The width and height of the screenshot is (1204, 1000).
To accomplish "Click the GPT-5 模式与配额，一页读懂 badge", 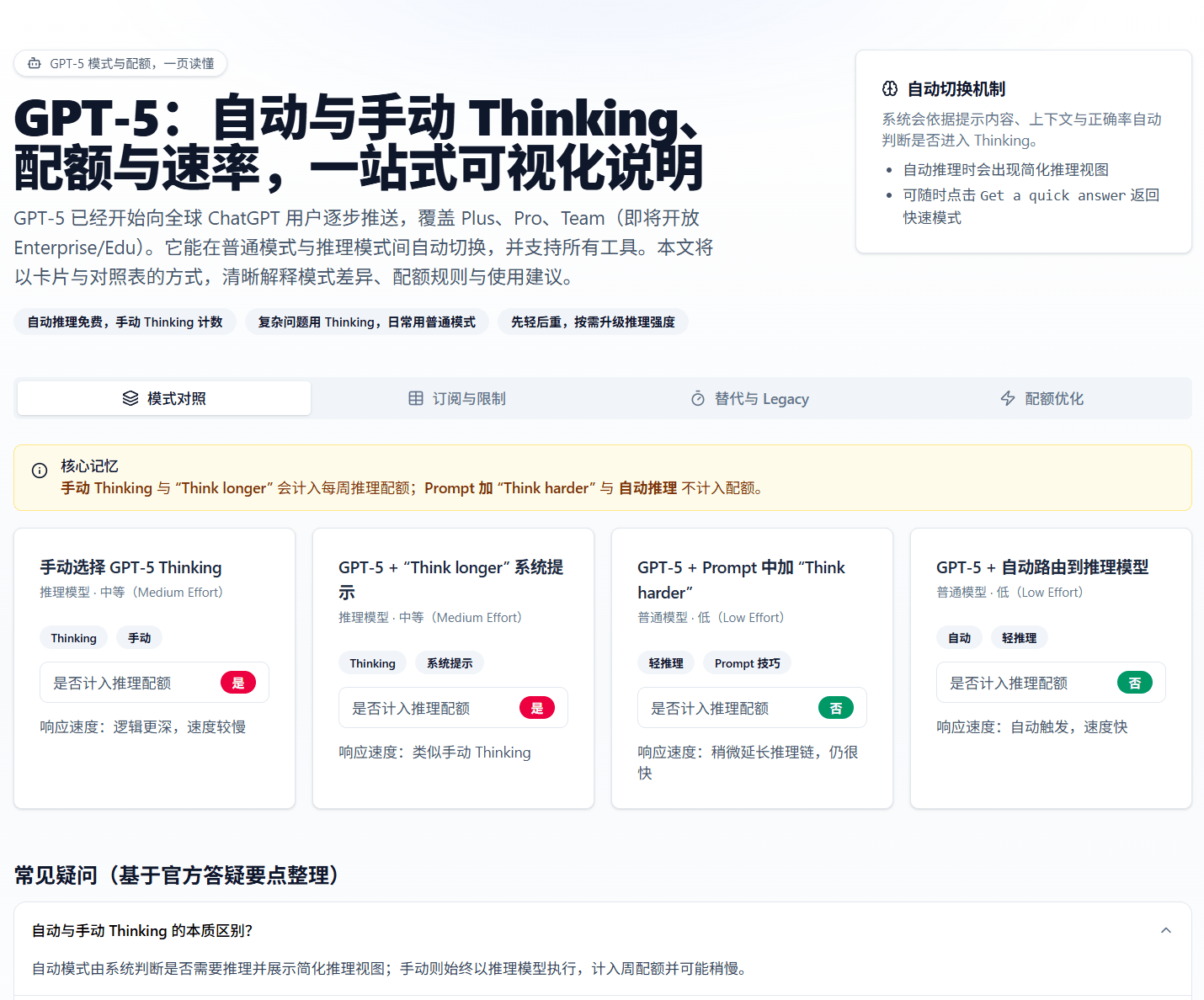I will point(120,63).
